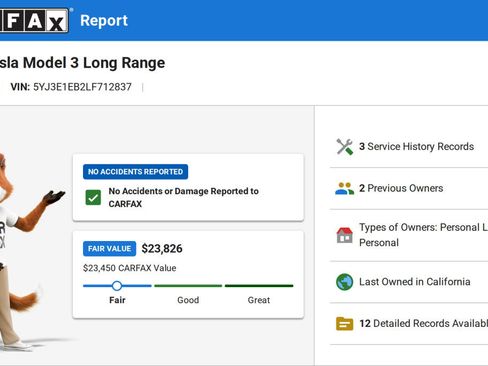Click the previous owners people icon
Viewport: 488px width, 366px height.
[x=345, y=188]
